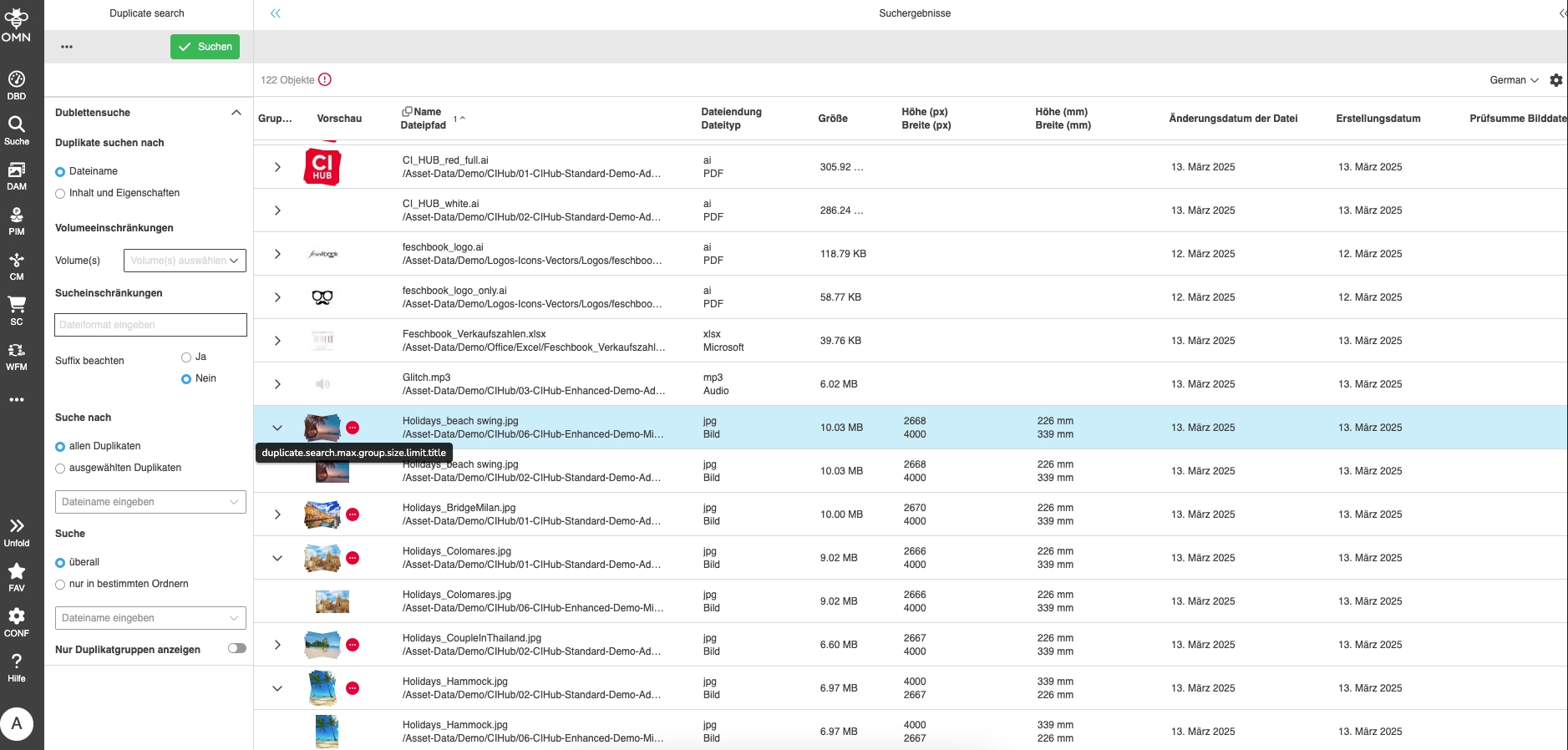
Task: Open table settings gear next to German
Action: [1555, 80]
